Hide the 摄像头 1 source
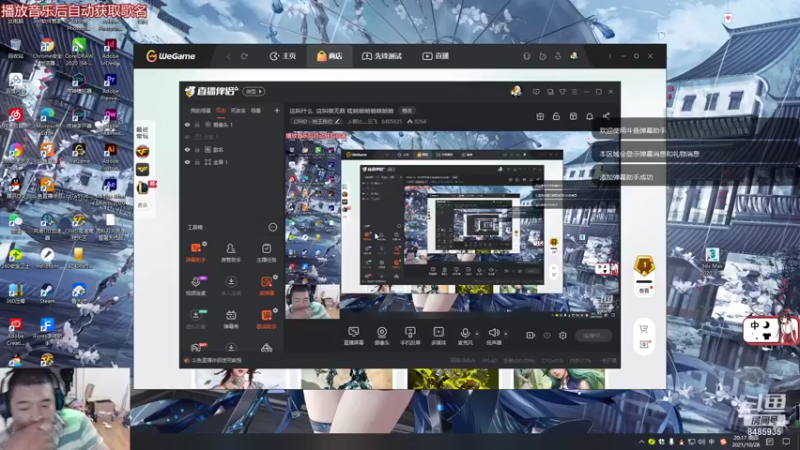800x450 pixels. tap(187, 124)
